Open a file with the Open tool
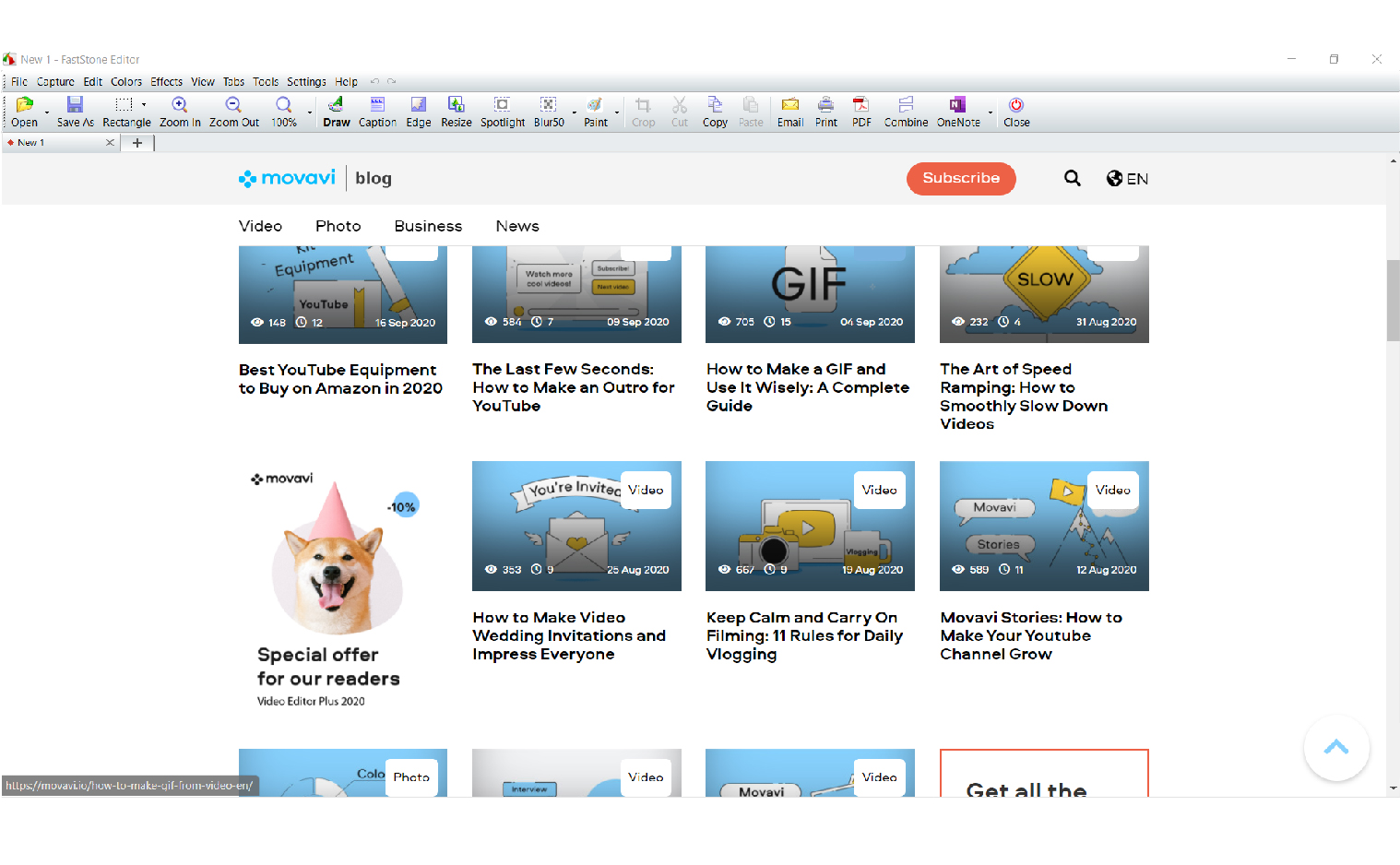 coord(24,112)
